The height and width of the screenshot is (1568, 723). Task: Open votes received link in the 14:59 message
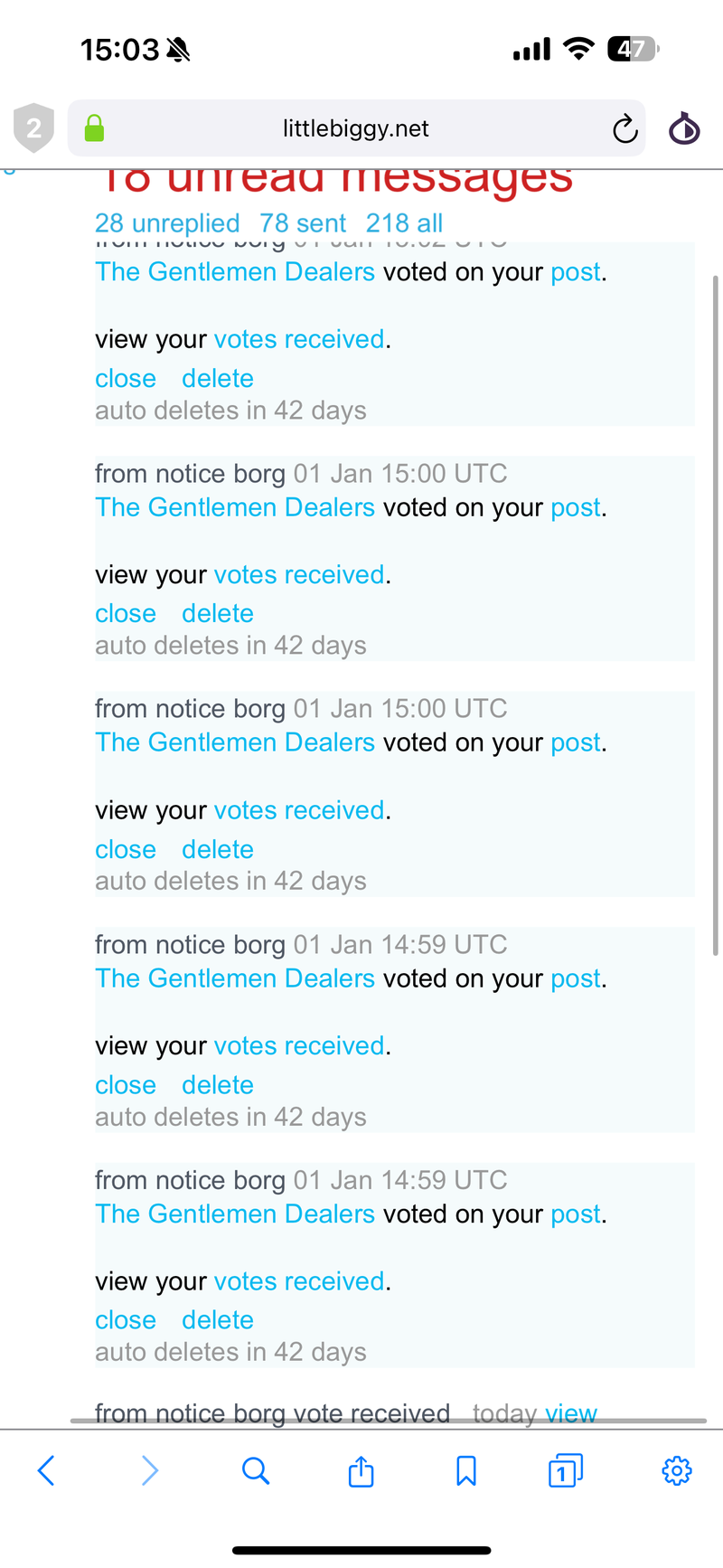pyautogui.click(x=299, y=1046)
